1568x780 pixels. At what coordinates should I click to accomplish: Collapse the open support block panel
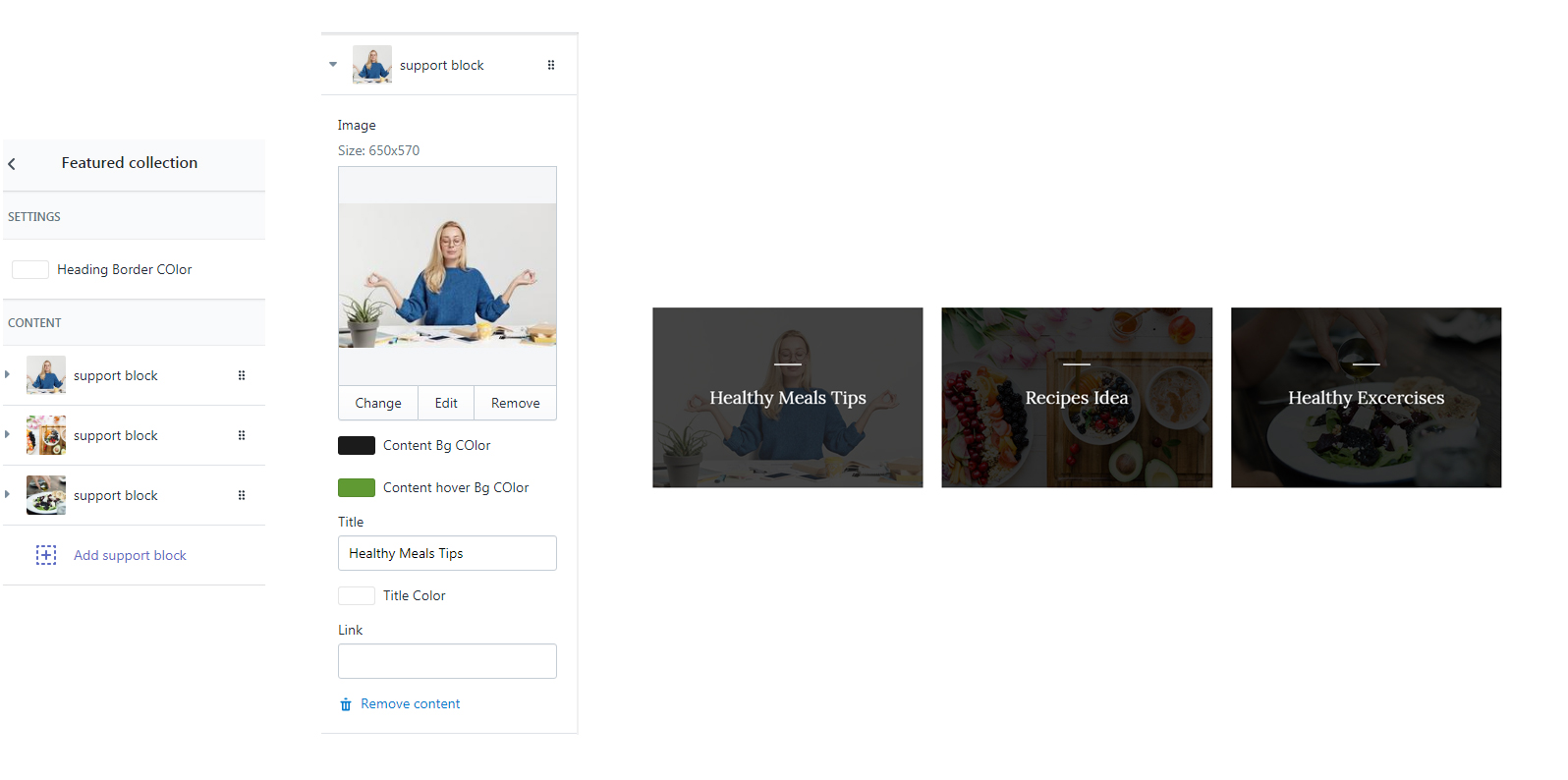[x=333, y=65]
